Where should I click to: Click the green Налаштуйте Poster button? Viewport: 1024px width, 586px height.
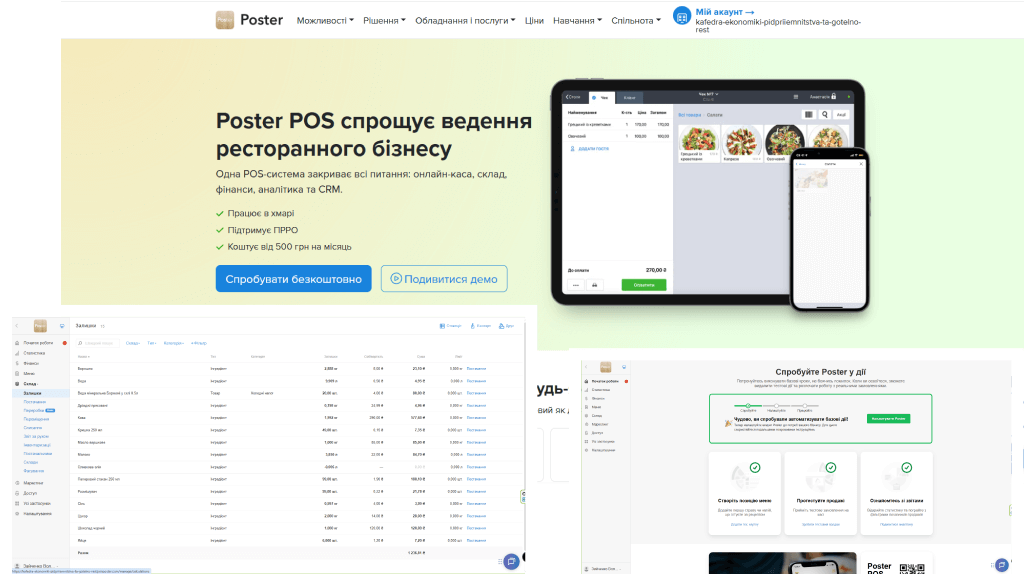coord(888,419)
